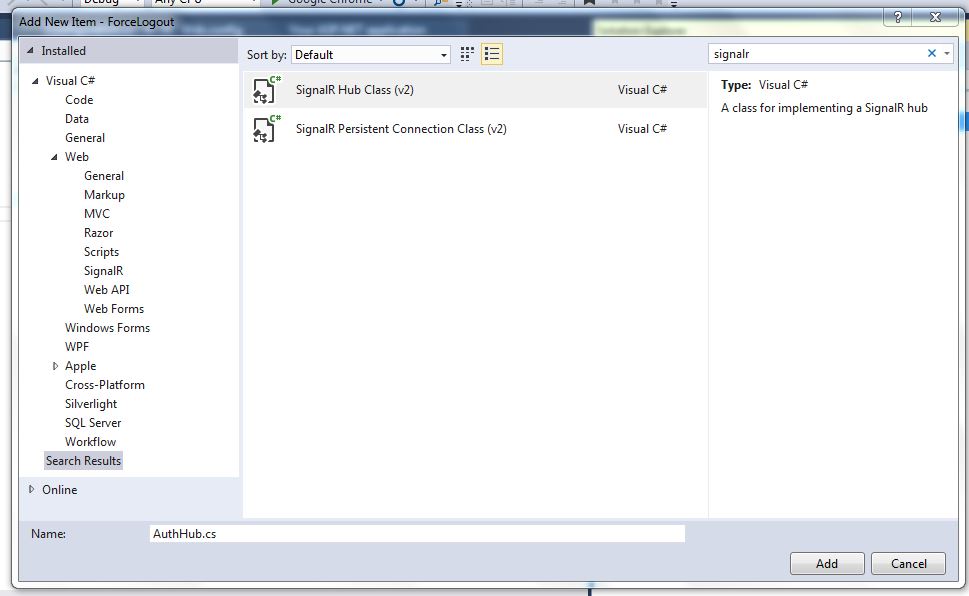The height and width of the screenshot is (596, 969).
Task: Collapse the Visual C# tree node
Action: 35,81
